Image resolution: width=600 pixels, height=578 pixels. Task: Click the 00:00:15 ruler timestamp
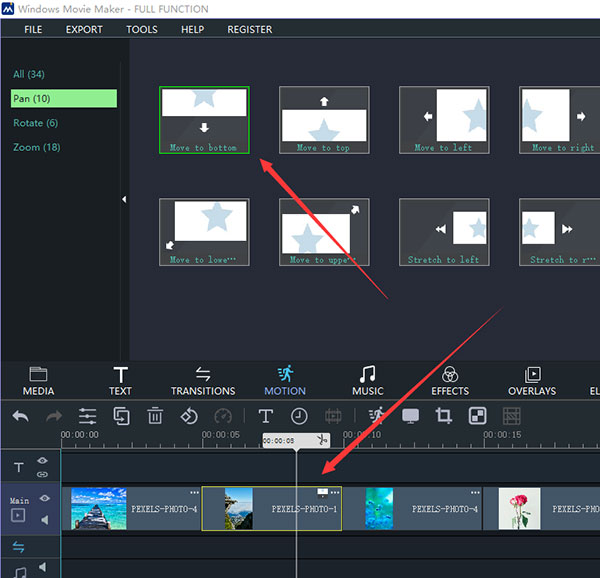click(502, 435)
